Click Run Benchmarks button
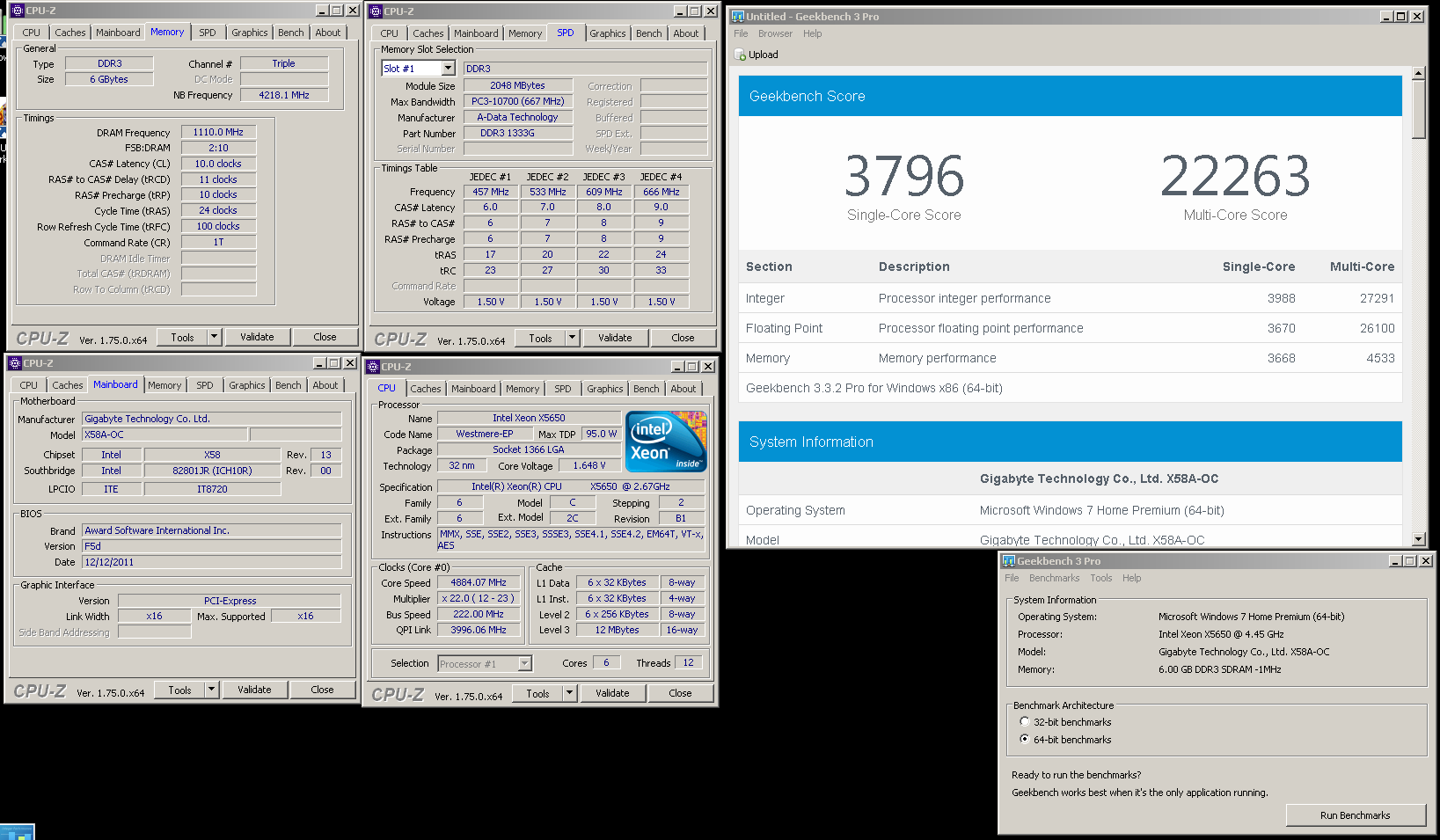This screenshot has height=840, width=1440. [1355, 815]
